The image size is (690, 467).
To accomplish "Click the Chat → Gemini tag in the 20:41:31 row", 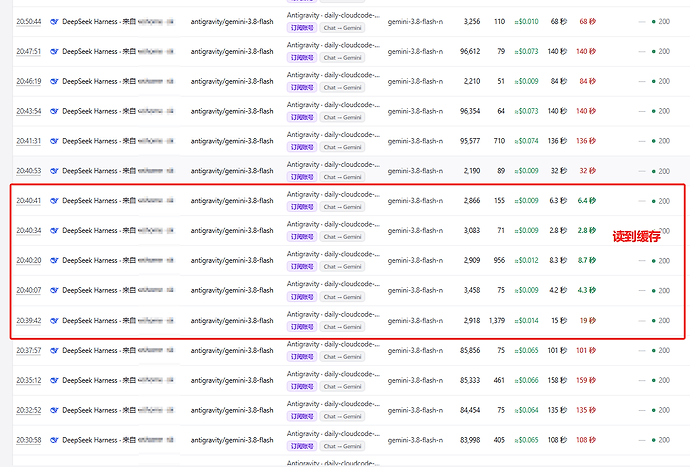I will 342,147.
